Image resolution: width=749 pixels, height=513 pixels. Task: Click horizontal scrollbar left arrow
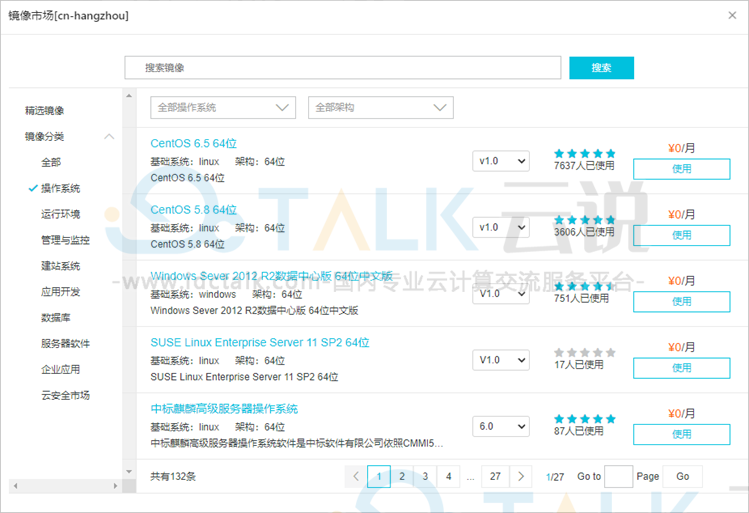pos(15,486)
